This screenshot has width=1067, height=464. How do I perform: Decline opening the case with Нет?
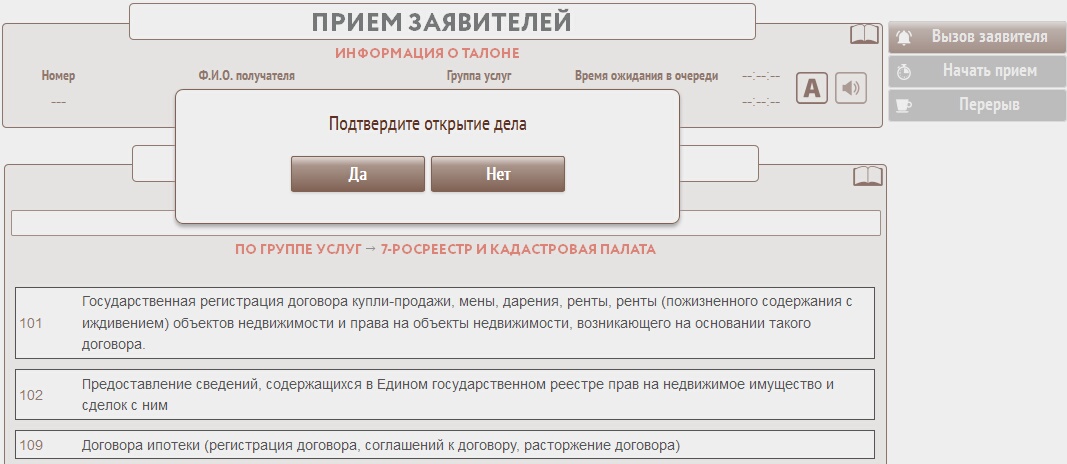(x=497, y=174)
